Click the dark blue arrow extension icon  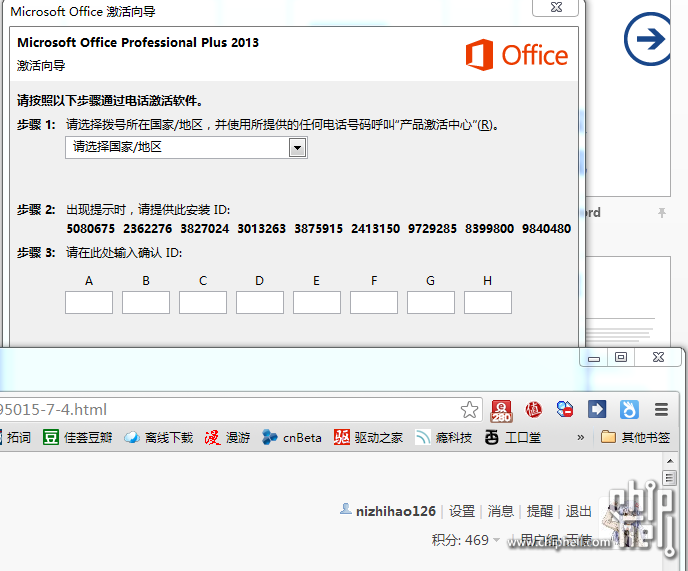[597, 409]
